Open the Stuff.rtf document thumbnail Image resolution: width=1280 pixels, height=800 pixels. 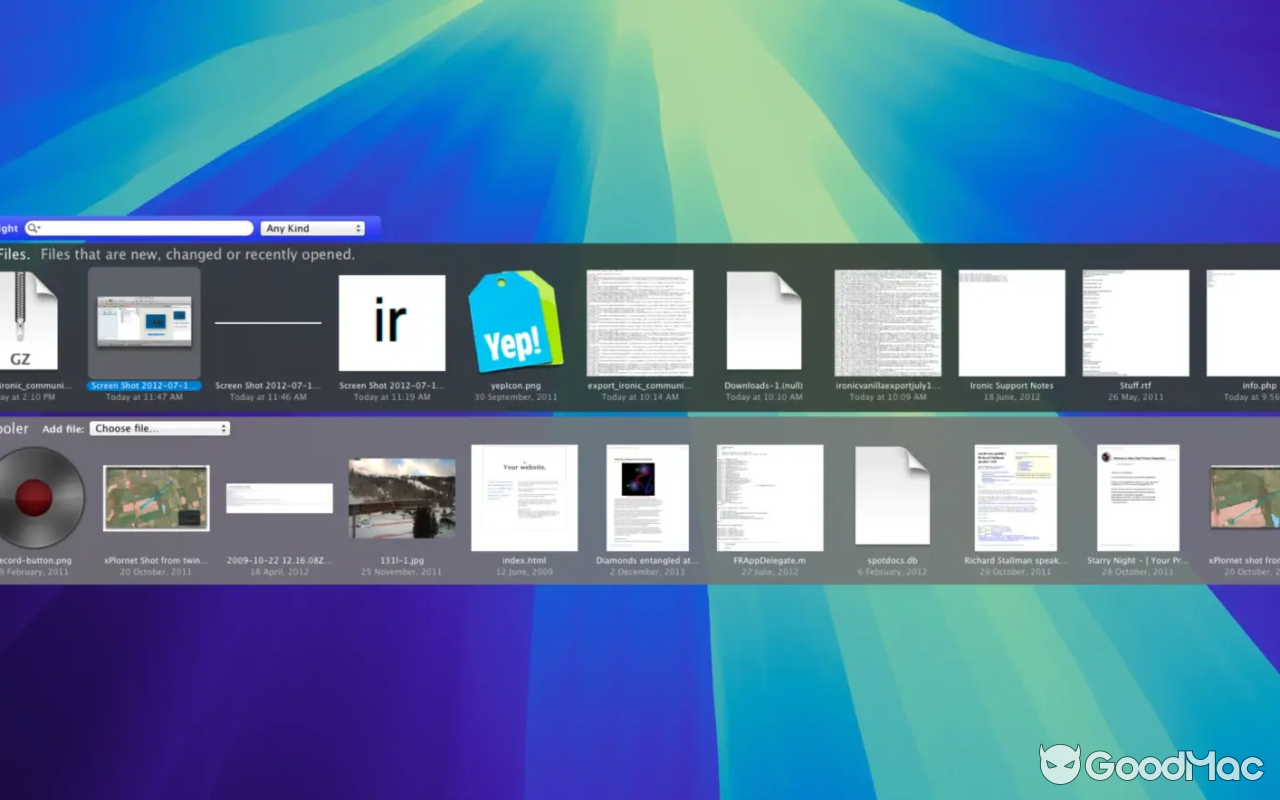(x=1135, y=323)
